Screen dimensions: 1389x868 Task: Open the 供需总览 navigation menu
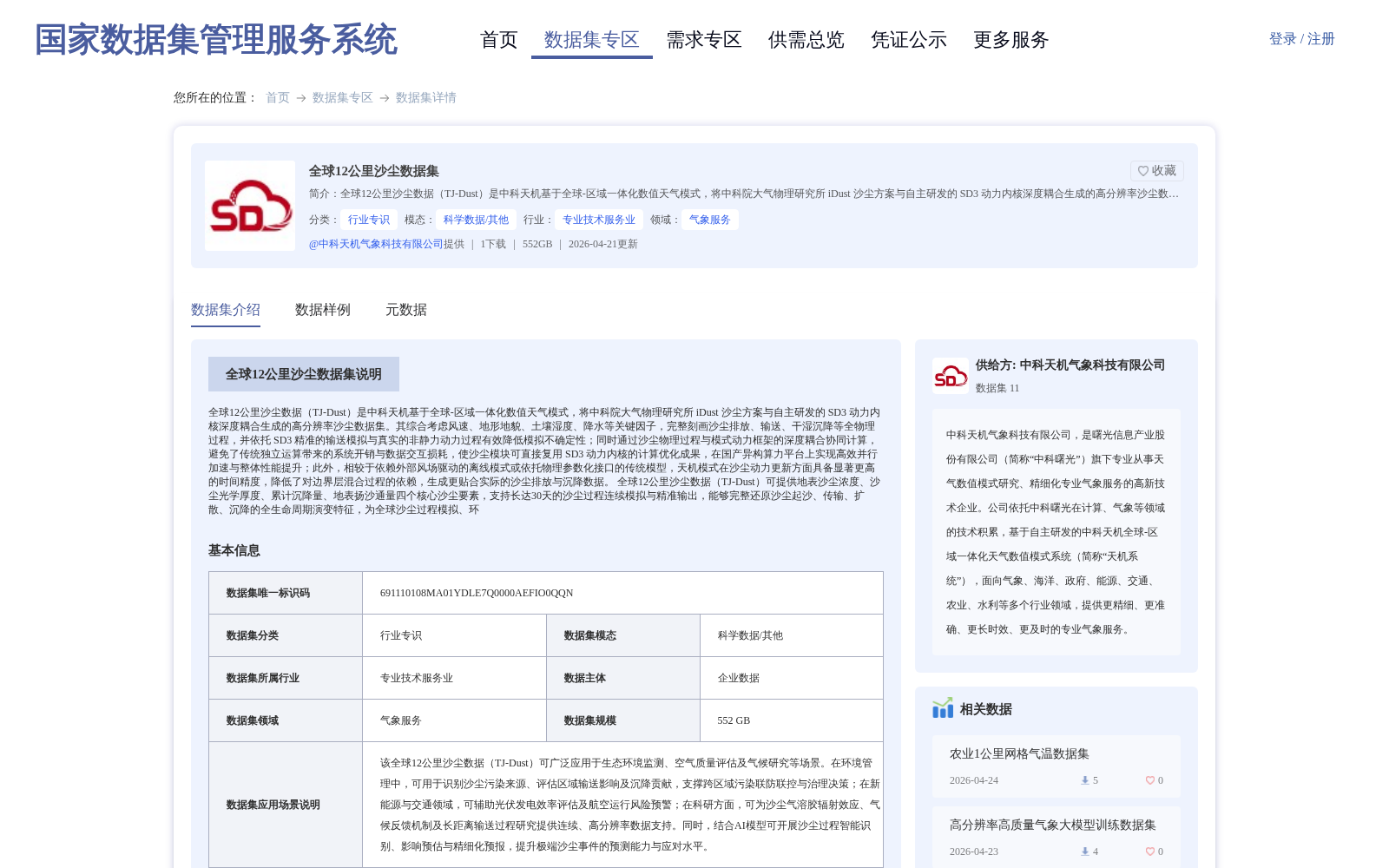806,40
